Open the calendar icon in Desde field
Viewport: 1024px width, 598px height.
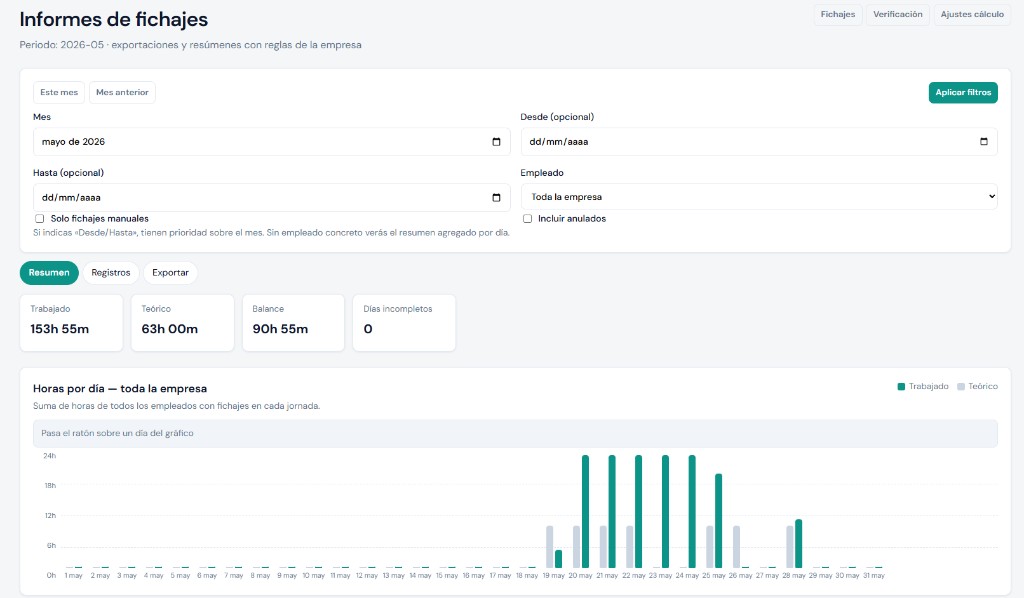[x=984, y=142]
